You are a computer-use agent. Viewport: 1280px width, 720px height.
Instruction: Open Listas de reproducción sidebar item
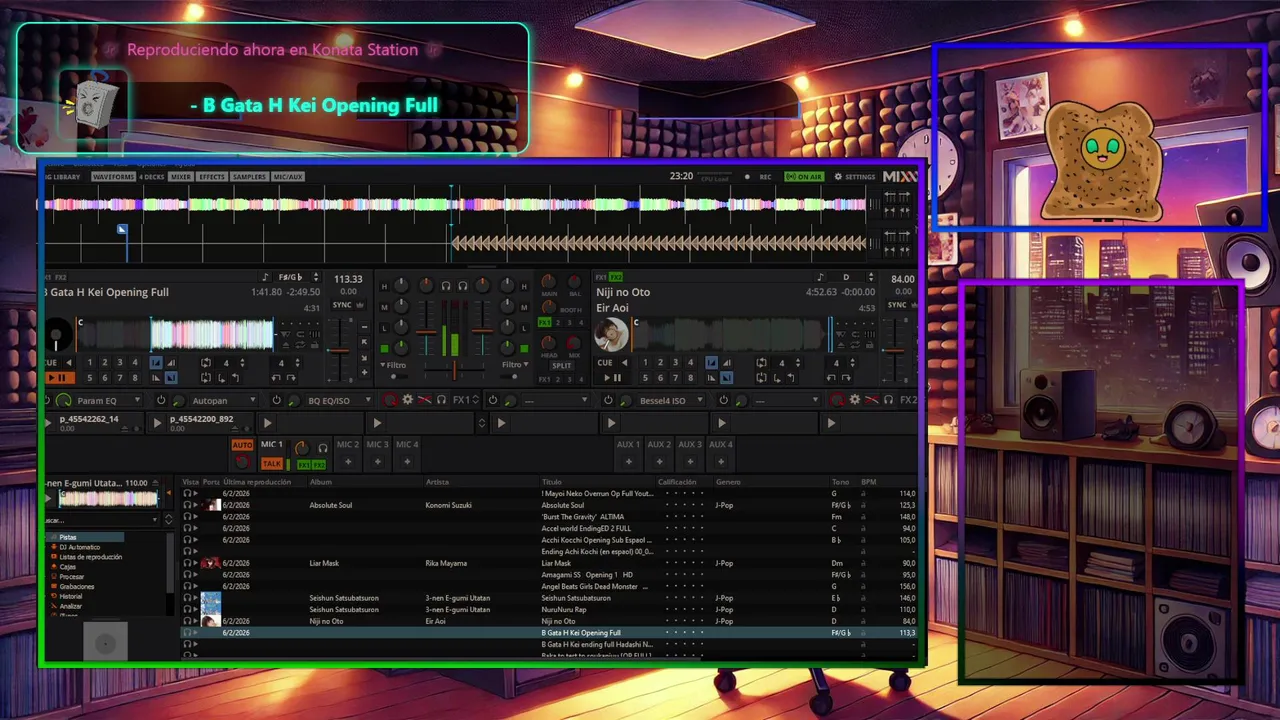(x=90, y=557)
